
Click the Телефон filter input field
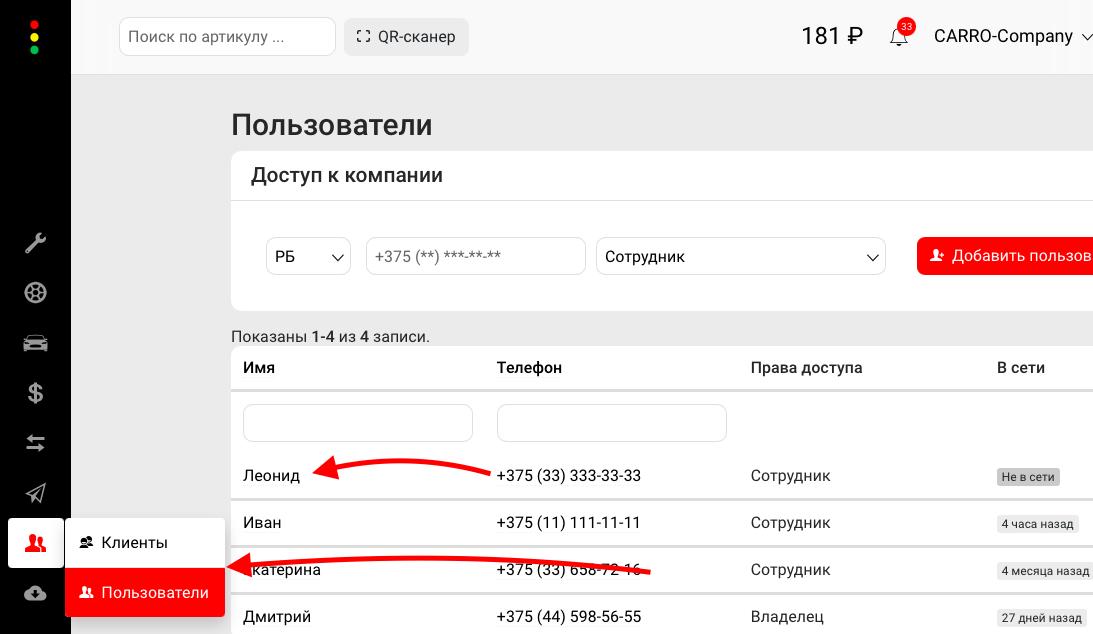611,423
